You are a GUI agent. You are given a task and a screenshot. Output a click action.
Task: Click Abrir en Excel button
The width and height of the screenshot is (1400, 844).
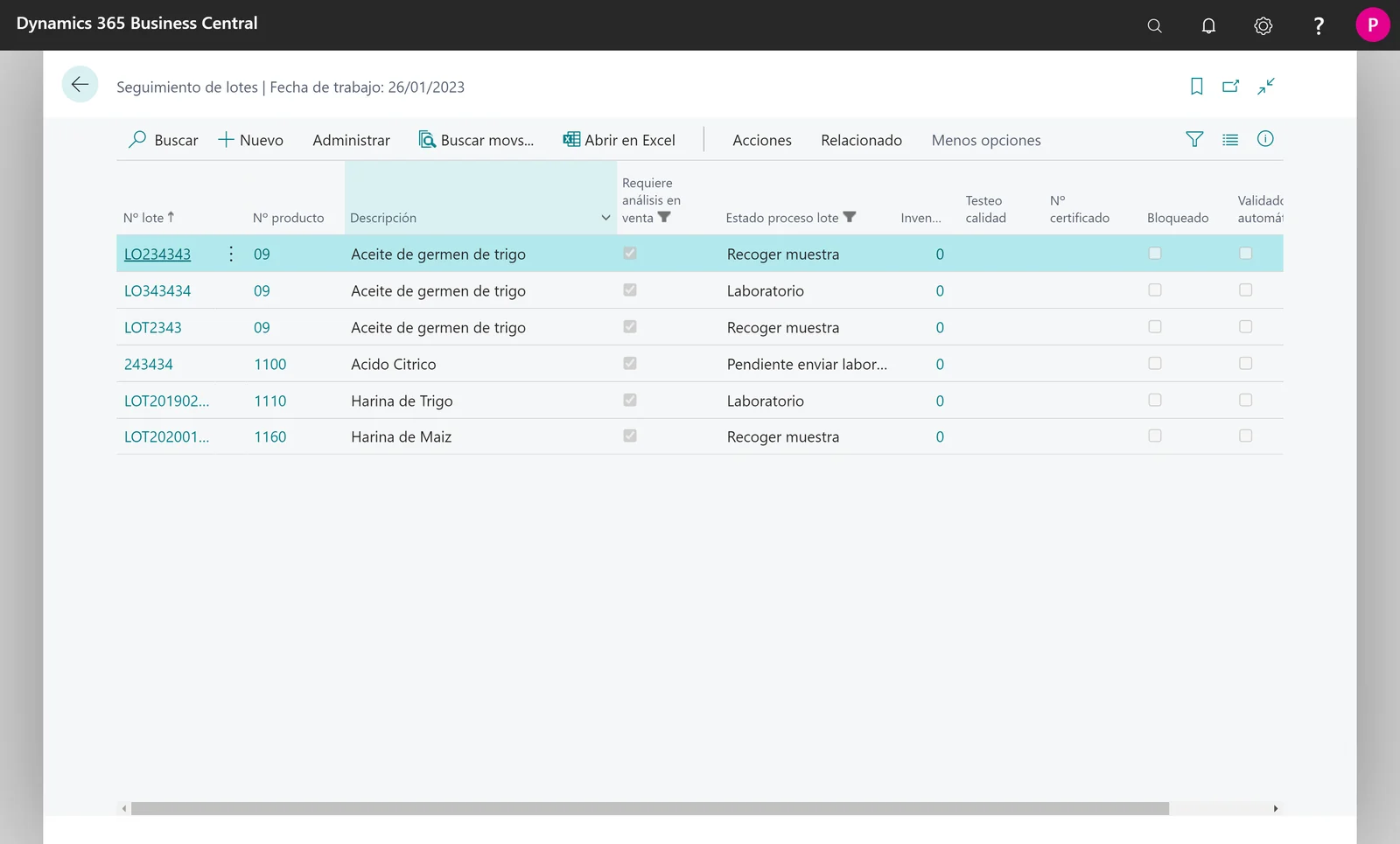(619, 140)
